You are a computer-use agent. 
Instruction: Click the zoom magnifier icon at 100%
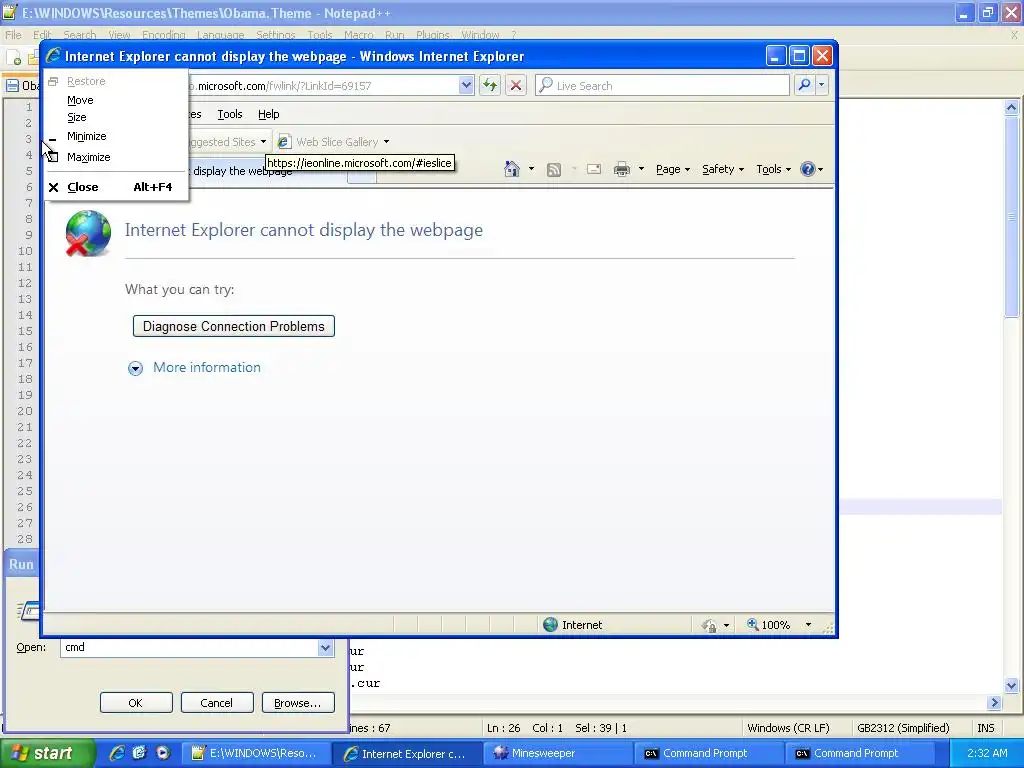(x=753, y=624)
